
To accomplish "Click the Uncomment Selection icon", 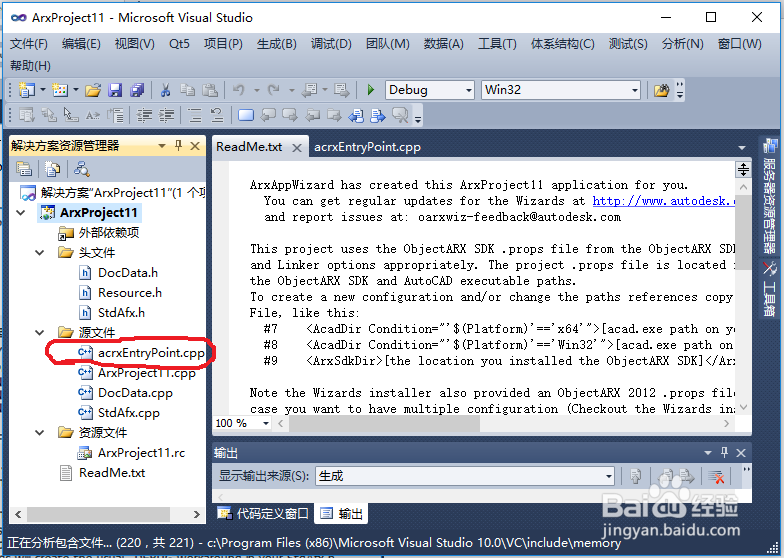I will [x=217, y=116].
